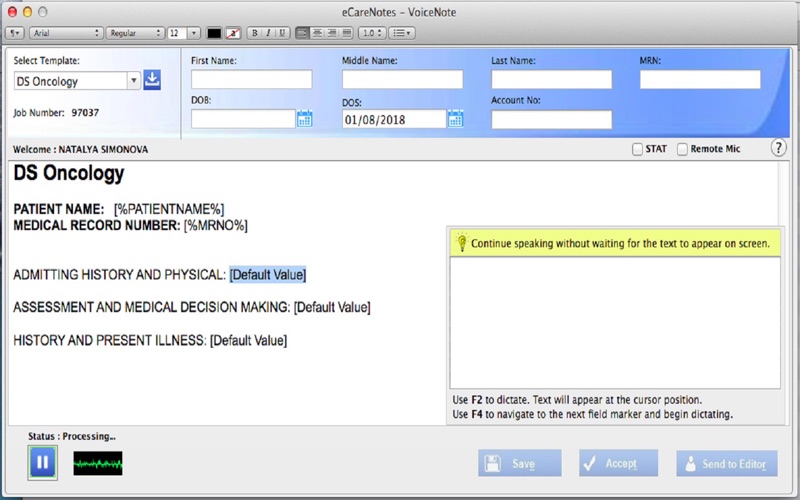Screen dimensions: 800x500
Task: Click the Status : Processing text
Action: click(72, 436)
